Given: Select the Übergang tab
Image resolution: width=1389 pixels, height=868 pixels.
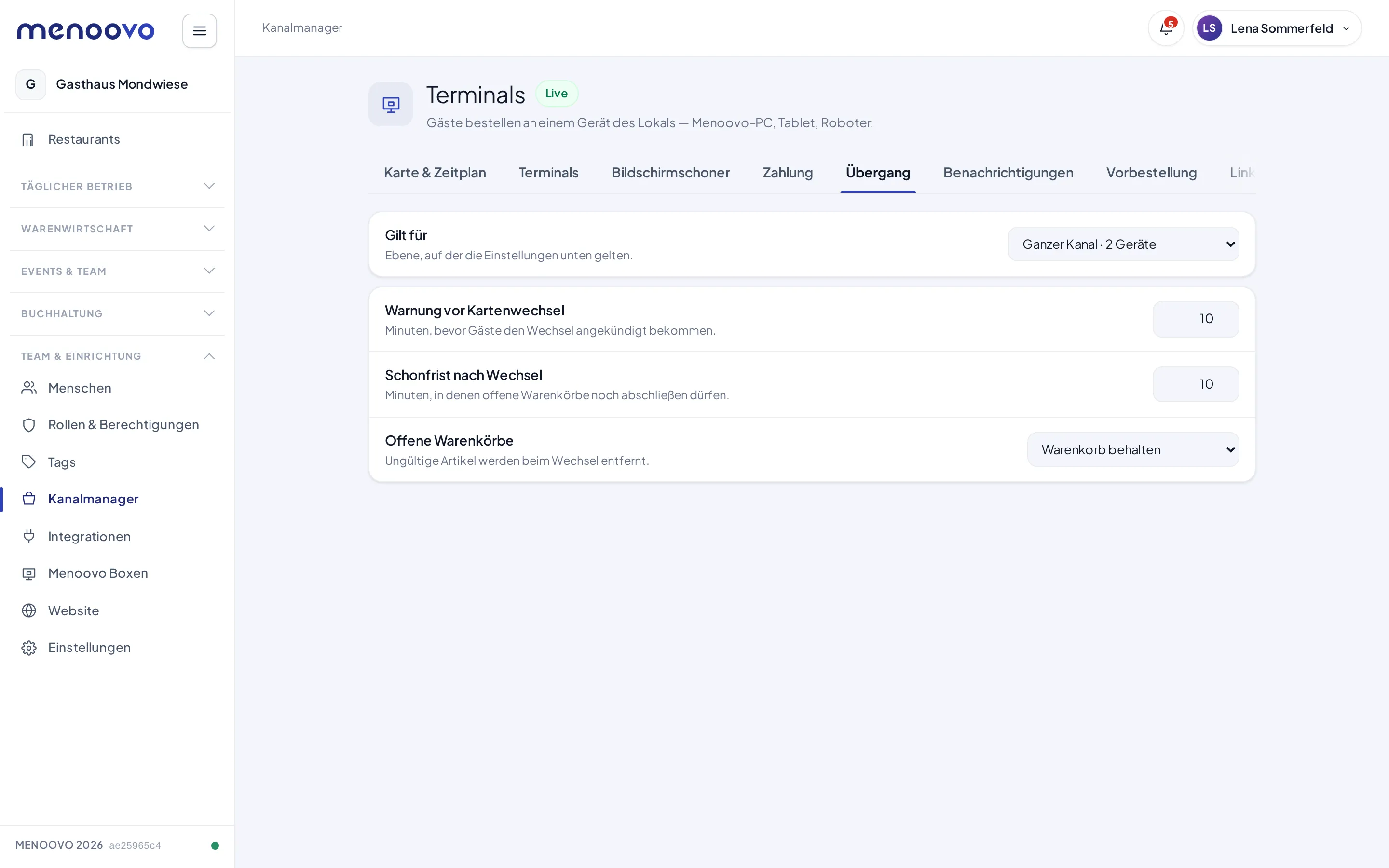Looking at the screenshot, I should pos(878,173).
